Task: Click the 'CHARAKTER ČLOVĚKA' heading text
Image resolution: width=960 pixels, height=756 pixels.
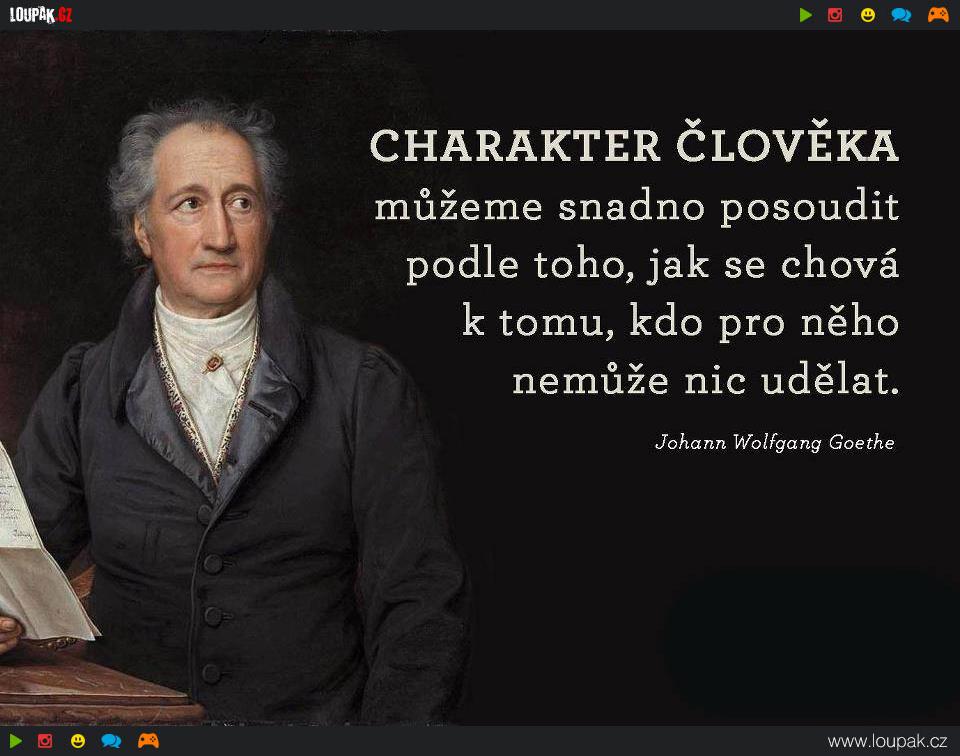Action: tap(634, 142)
